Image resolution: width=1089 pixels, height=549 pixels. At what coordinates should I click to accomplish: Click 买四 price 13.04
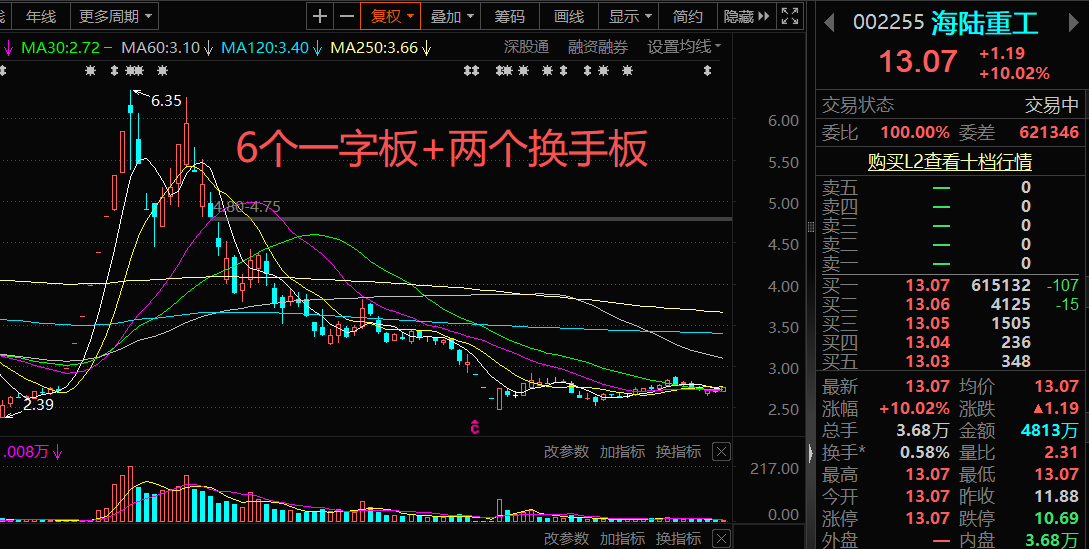pyautogui.click(x=927, y=343)
